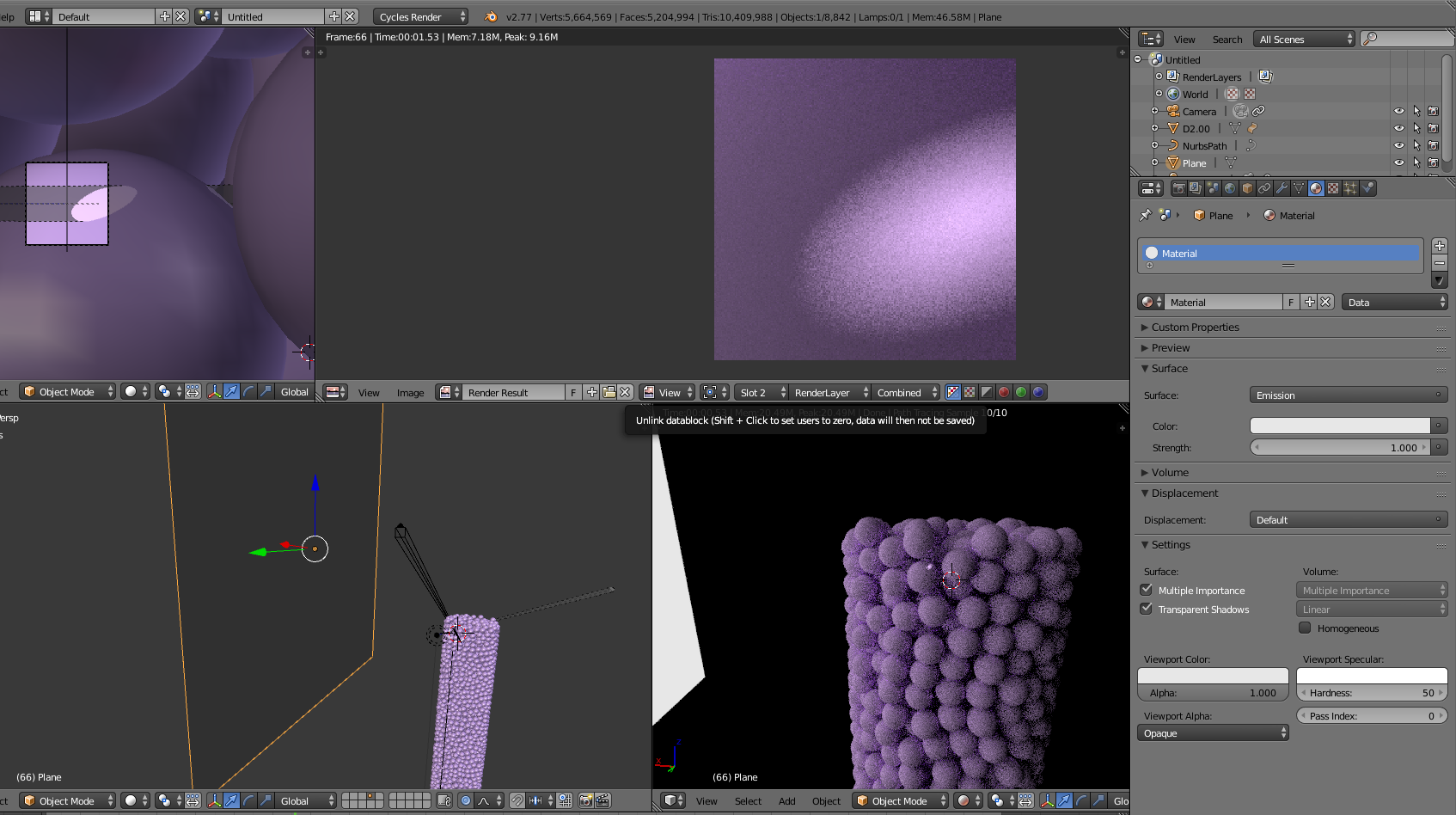
Task: Open the Combined render pass dropdown
Action: 906,392
